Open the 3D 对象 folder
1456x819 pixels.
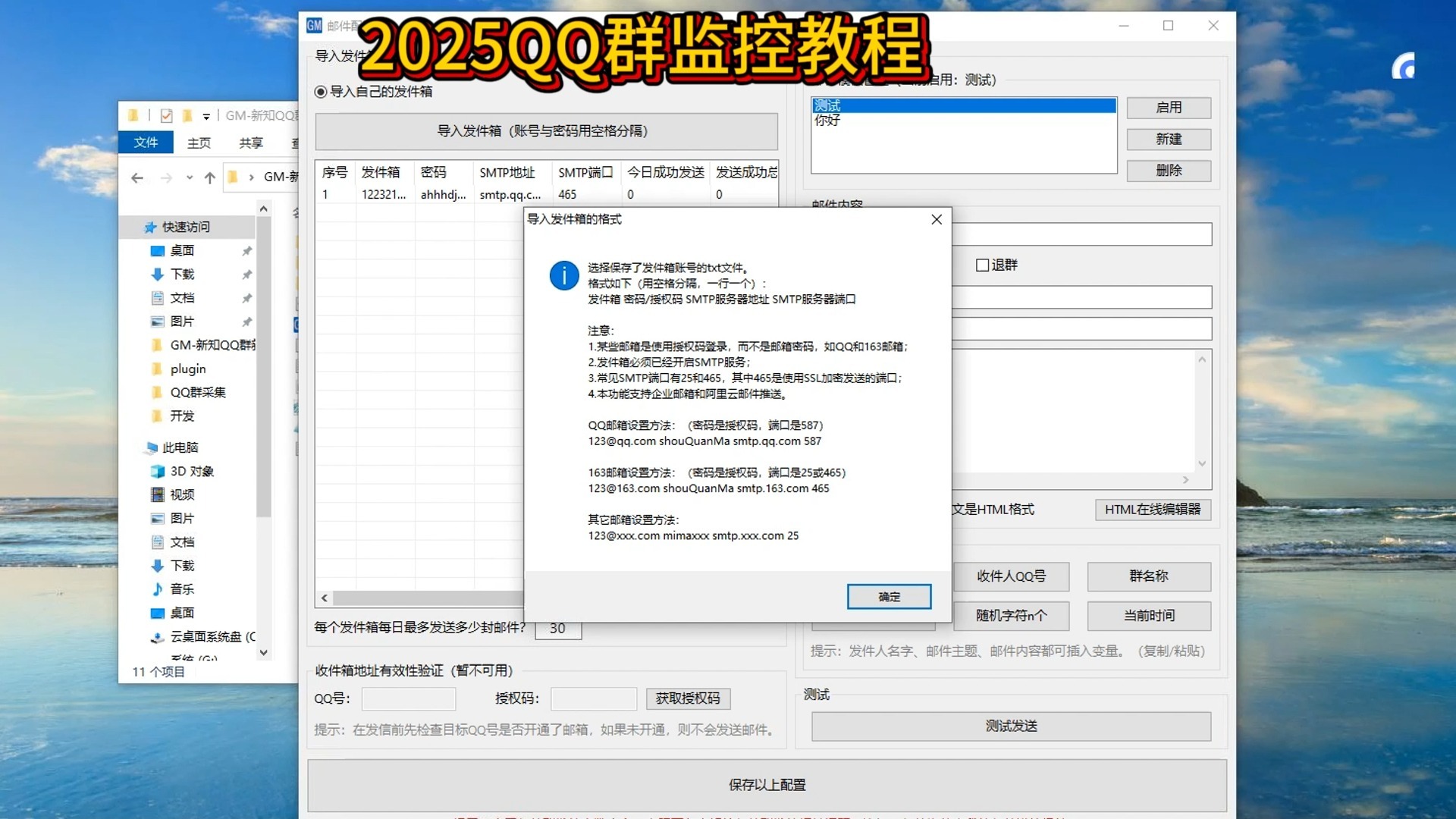pyautogui.click(x=191, y=471)
